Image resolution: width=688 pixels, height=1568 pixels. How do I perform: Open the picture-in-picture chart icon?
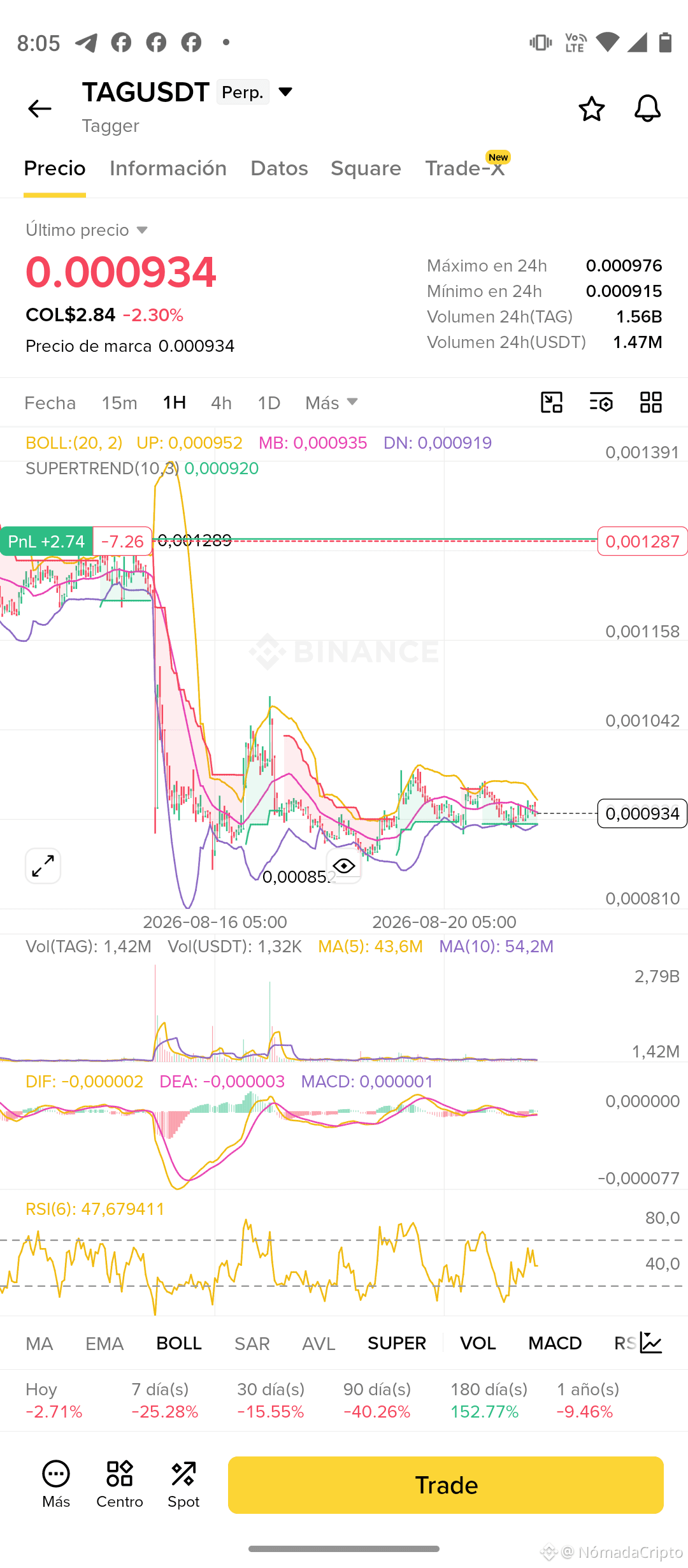coord(552,403)
